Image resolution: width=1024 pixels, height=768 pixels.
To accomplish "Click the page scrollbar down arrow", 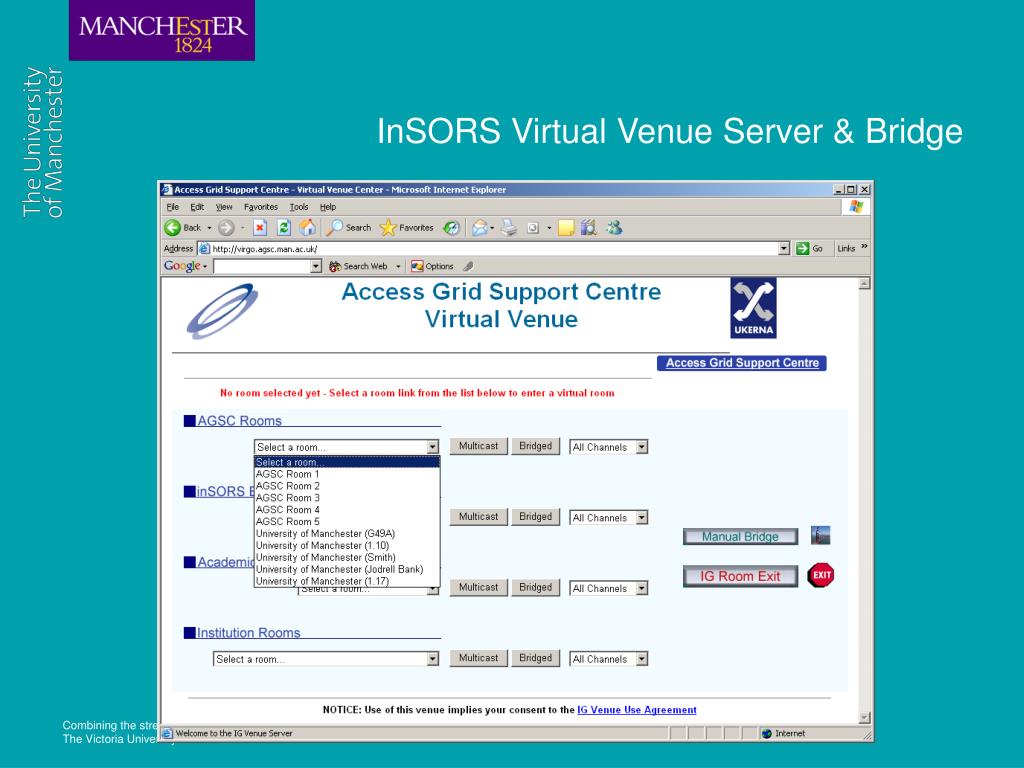I will tap(864, 718).
